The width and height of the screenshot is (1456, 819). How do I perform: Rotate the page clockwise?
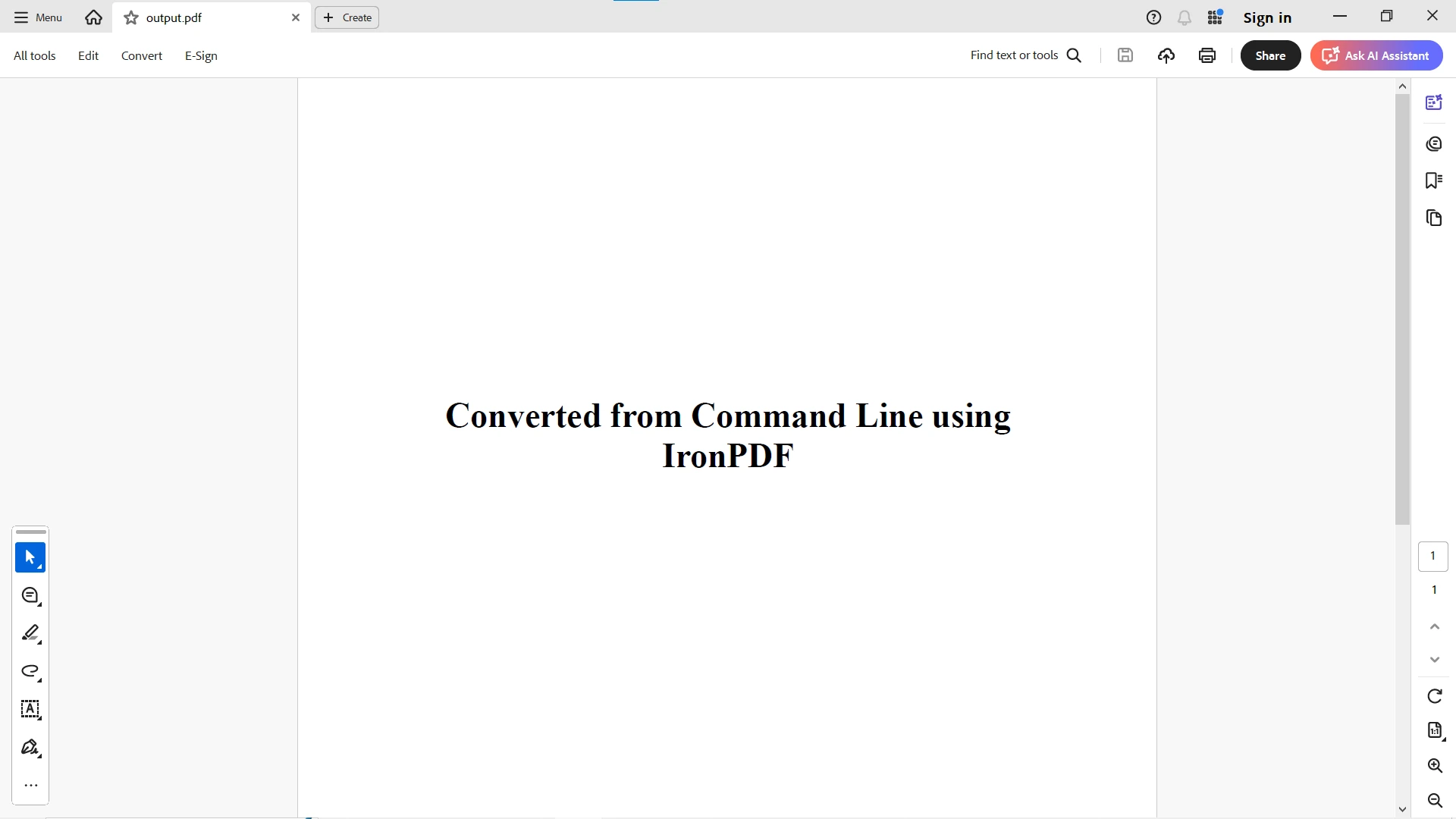click(x=1434, y=696)
